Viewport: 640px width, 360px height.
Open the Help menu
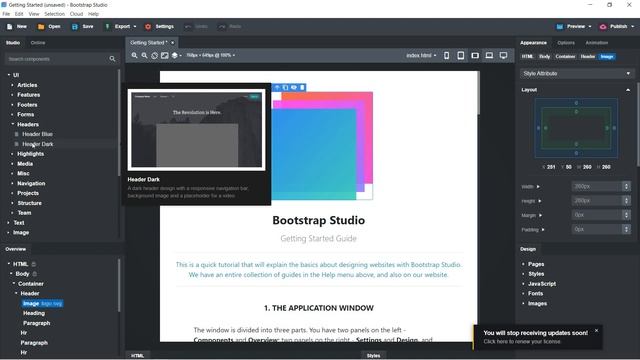93,14
